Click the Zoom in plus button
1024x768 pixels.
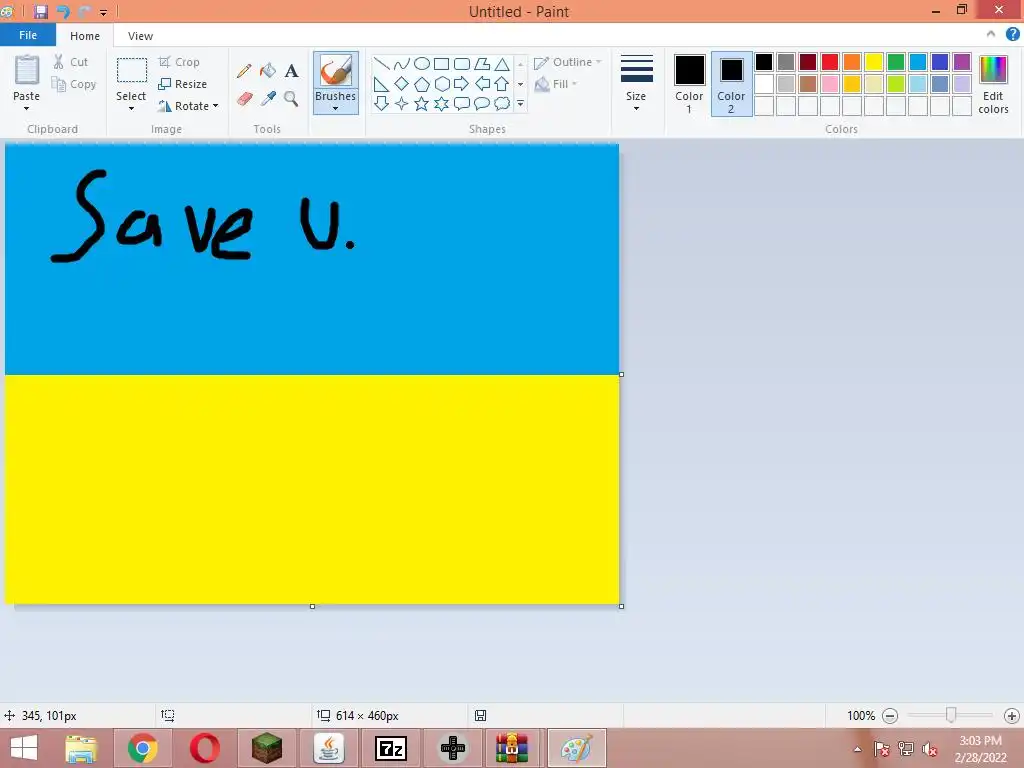click(x=1012, y=716)
